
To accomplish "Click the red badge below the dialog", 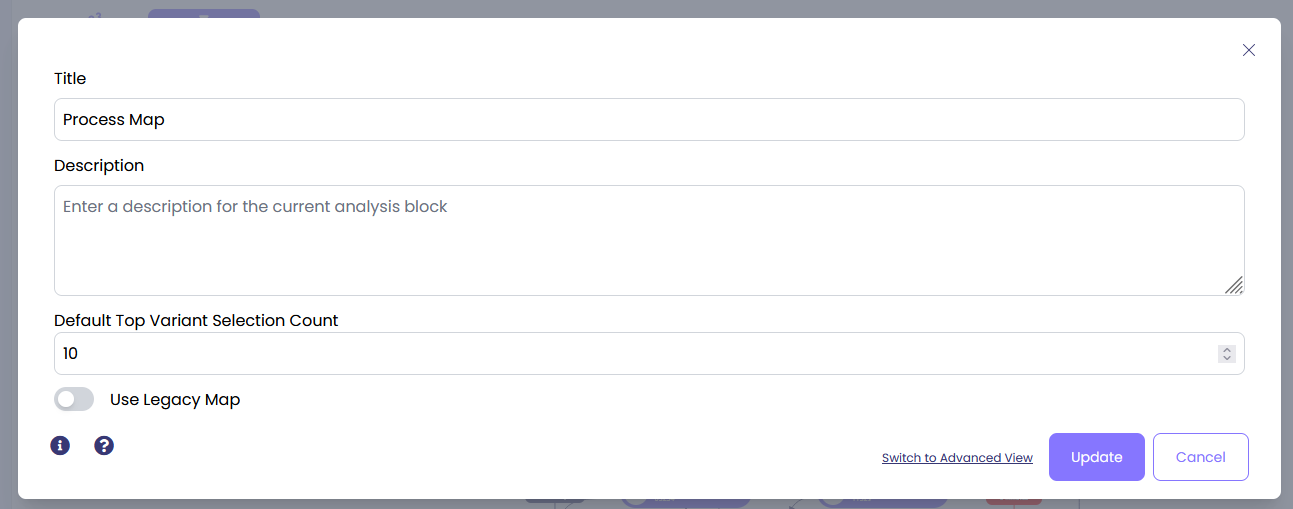I will (x=1013, y=502).
